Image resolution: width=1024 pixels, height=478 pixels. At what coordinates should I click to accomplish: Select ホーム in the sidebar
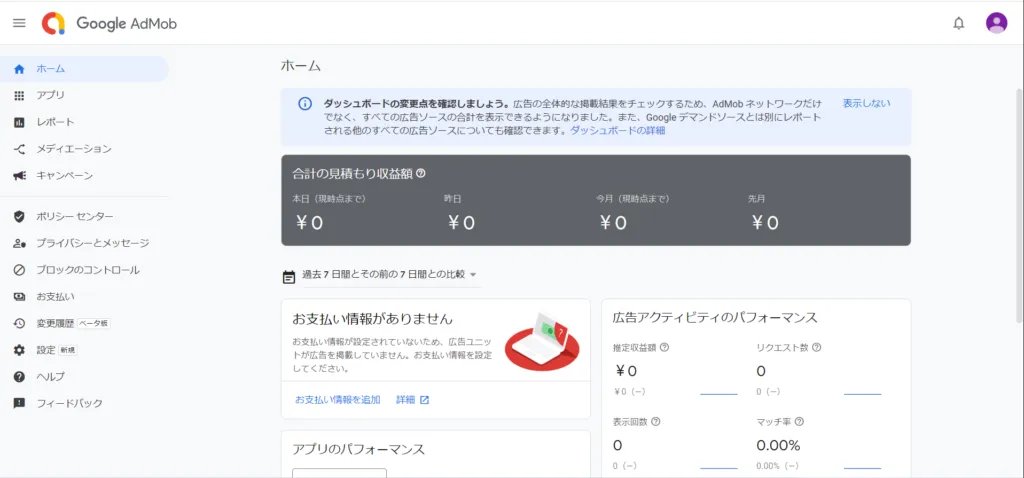[84, 69]
